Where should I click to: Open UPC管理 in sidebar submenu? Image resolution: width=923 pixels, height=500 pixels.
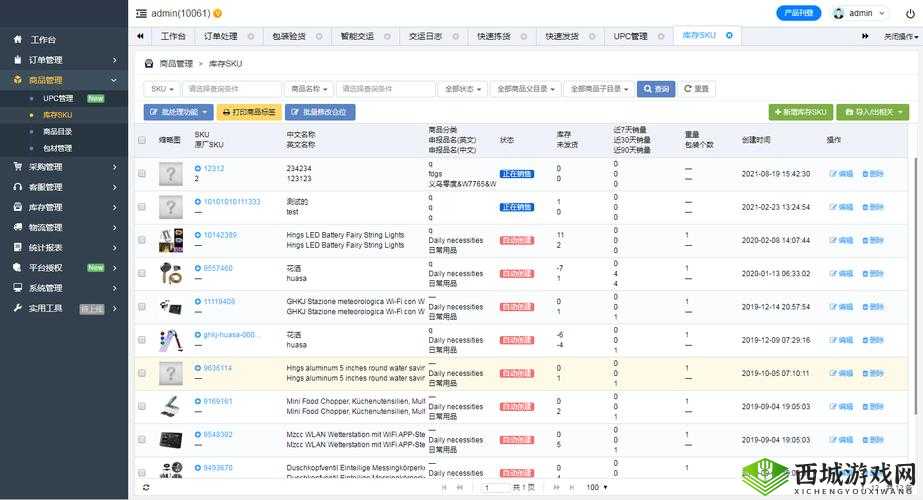58,98
